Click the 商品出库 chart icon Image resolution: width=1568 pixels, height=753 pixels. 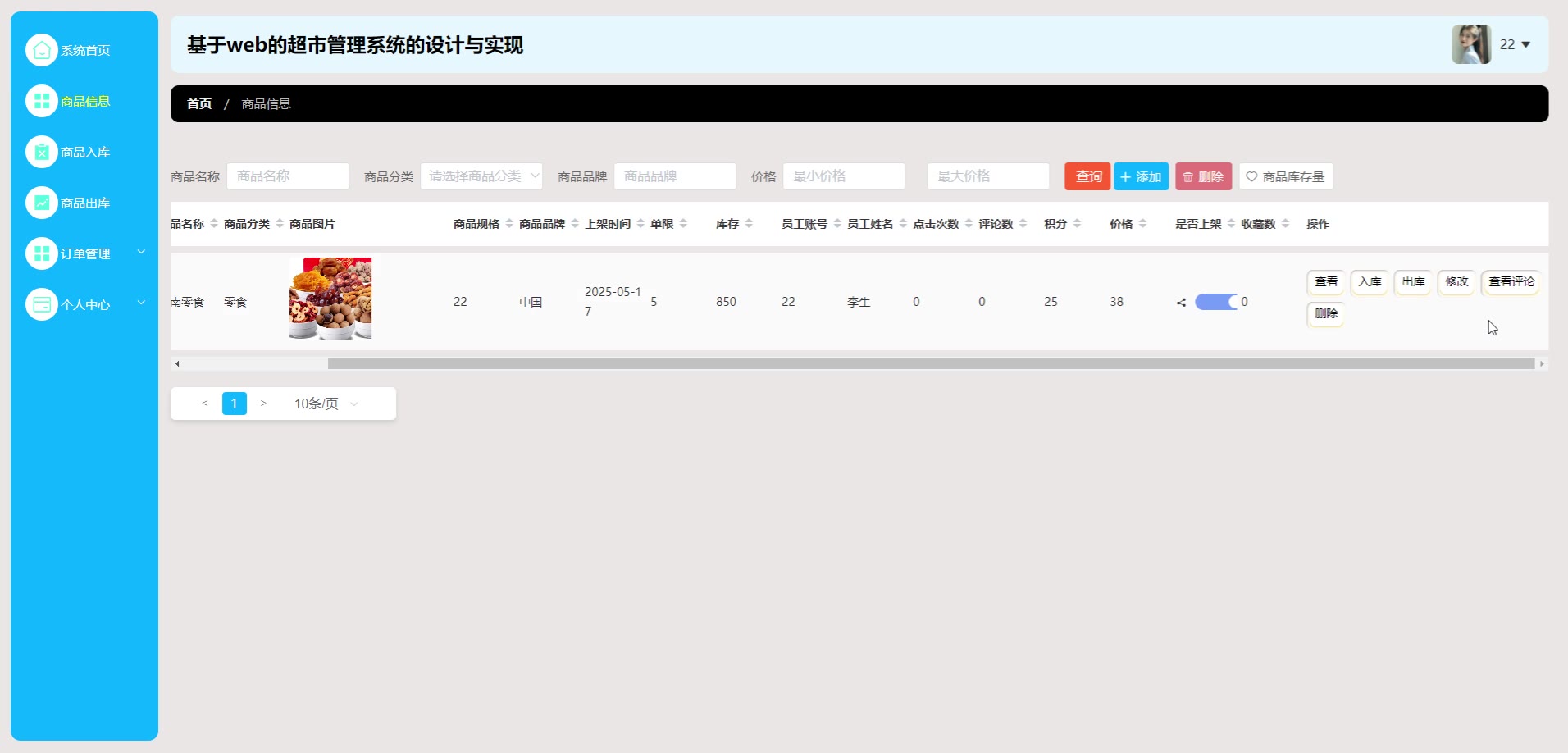click(42, 203)
